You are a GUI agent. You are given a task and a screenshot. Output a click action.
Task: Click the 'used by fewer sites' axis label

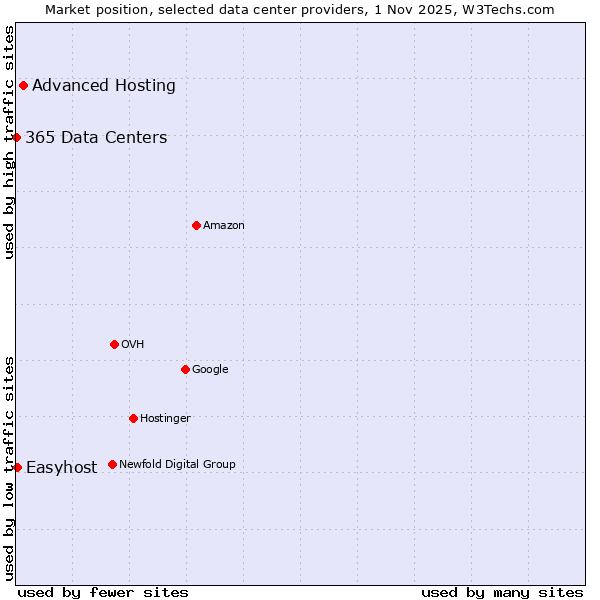[x=103, y=592]
